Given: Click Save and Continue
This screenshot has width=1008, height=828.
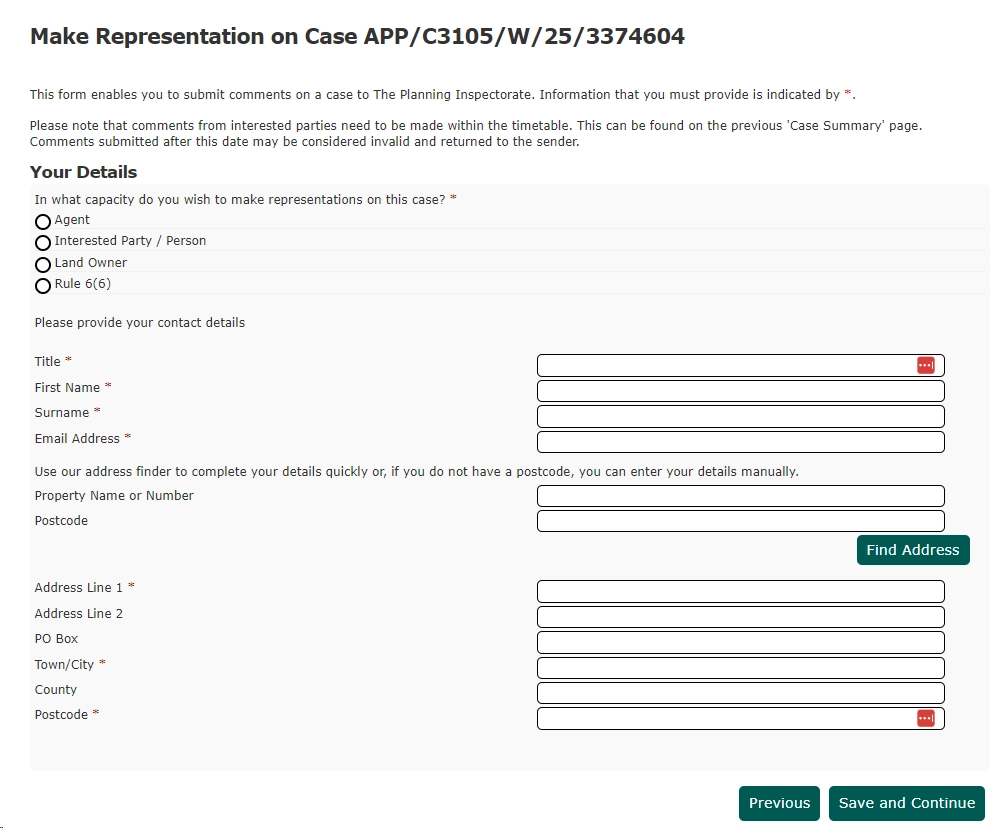Looking at the screenshot, I should point(906,804).
